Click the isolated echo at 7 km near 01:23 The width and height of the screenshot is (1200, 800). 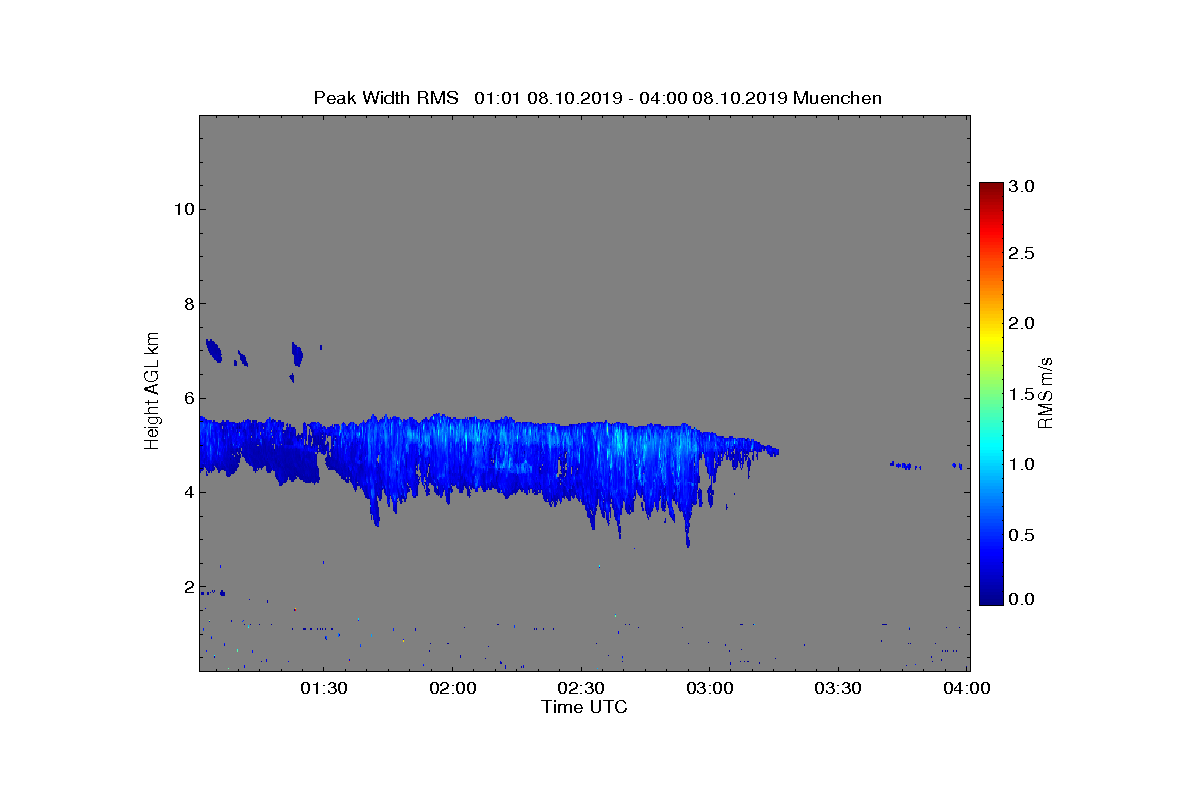tap(296, 353)
